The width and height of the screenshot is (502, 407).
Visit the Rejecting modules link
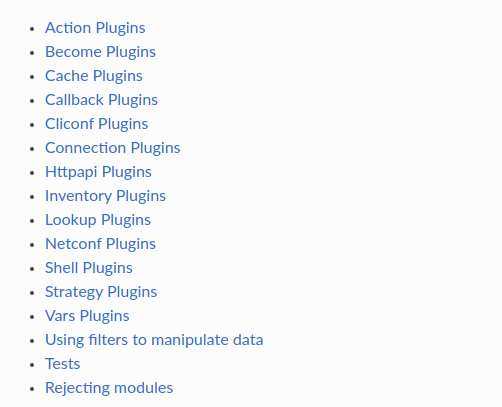tap(109, 388)
